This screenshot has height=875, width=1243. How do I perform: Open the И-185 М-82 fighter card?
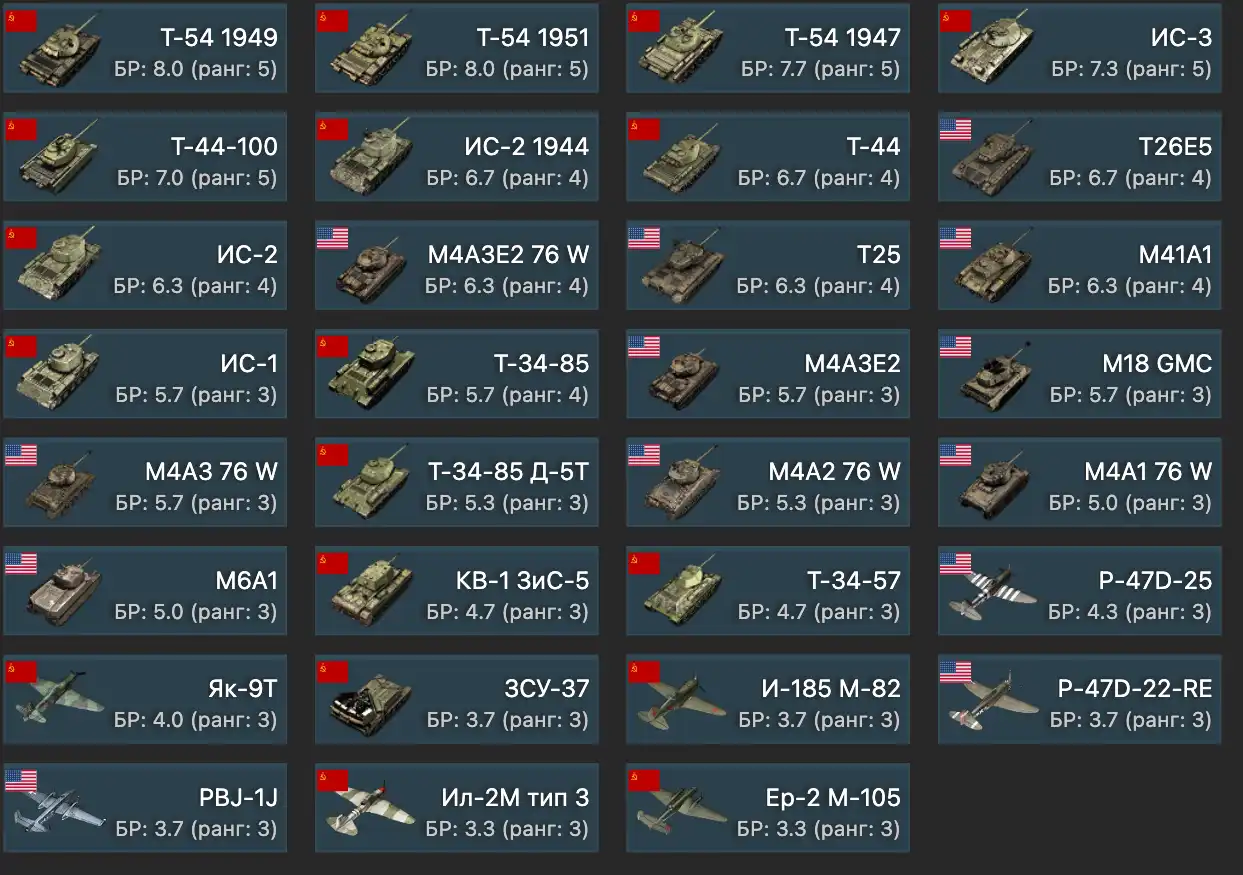click(768, 700)
